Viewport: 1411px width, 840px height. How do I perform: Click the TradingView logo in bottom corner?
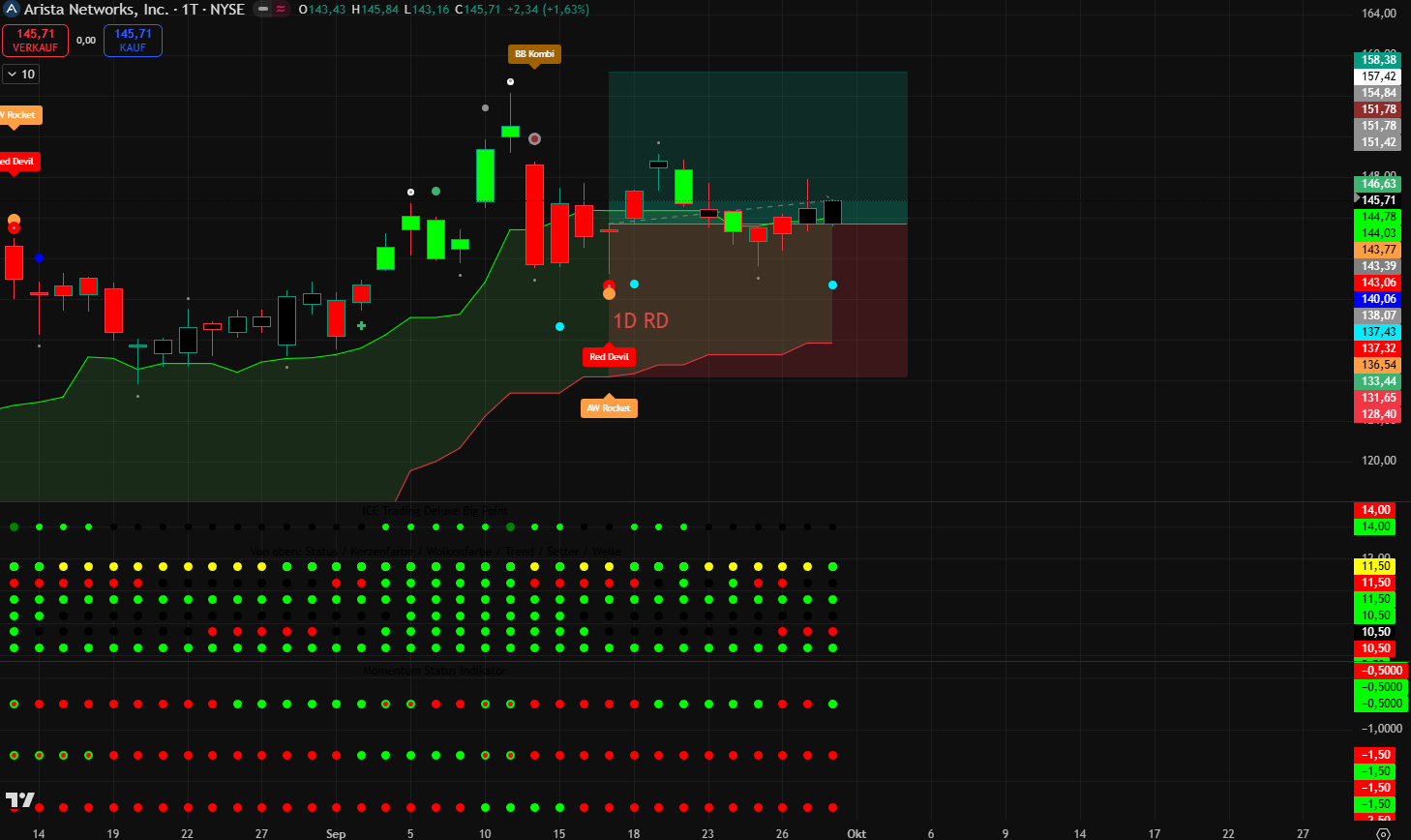[19, 800]
